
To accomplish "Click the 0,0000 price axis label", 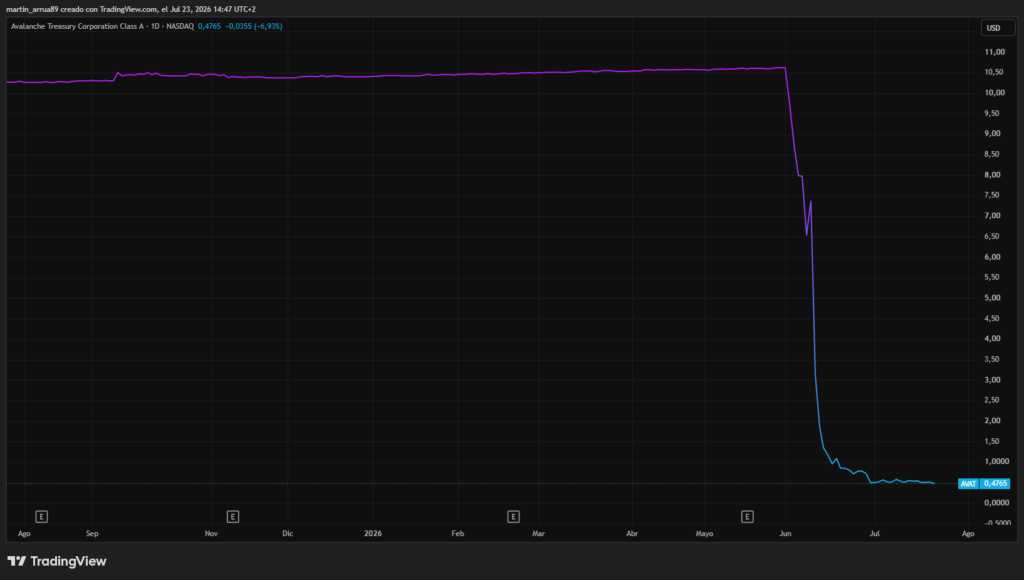I will 996,502.
